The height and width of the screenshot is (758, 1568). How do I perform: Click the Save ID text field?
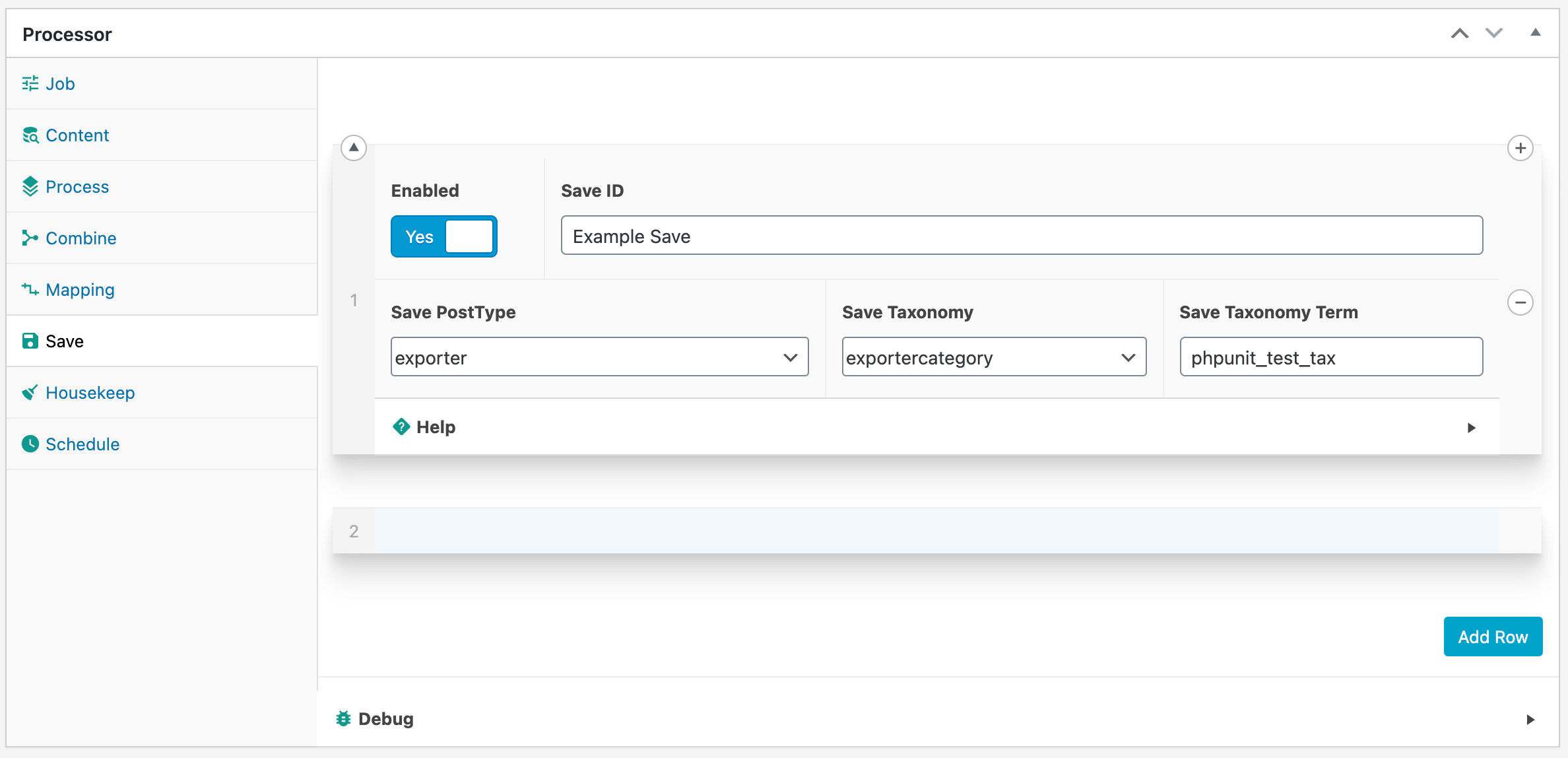coord(1022,236)
